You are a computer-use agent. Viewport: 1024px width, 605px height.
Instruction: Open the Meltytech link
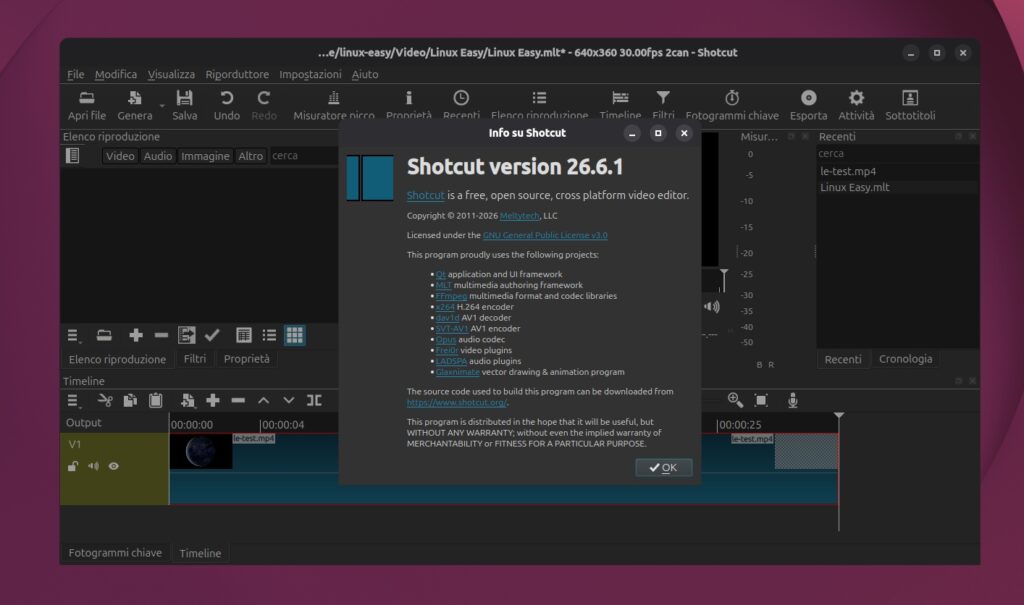[520, 216]
